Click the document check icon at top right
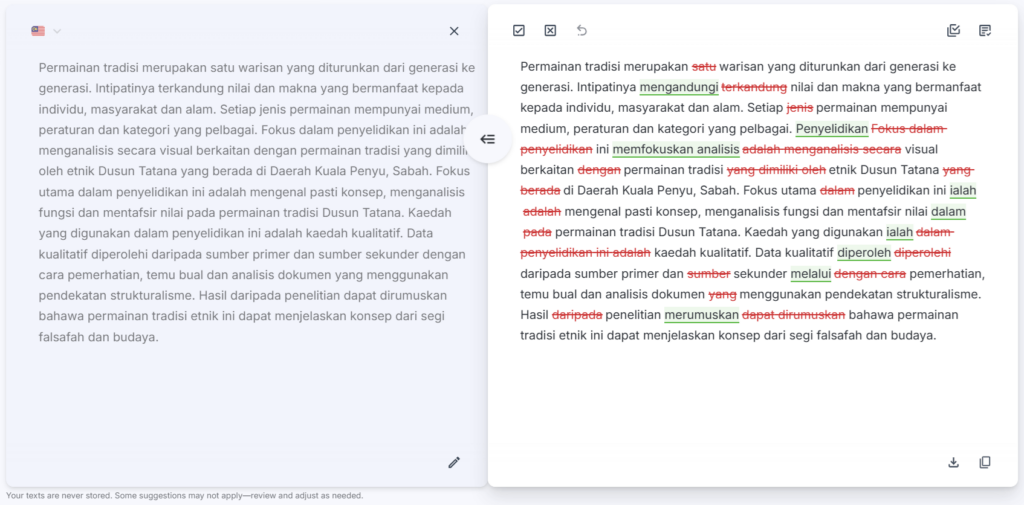This screenshot has width=1024, height=505. pyautogui.click(x=953, y=31)
